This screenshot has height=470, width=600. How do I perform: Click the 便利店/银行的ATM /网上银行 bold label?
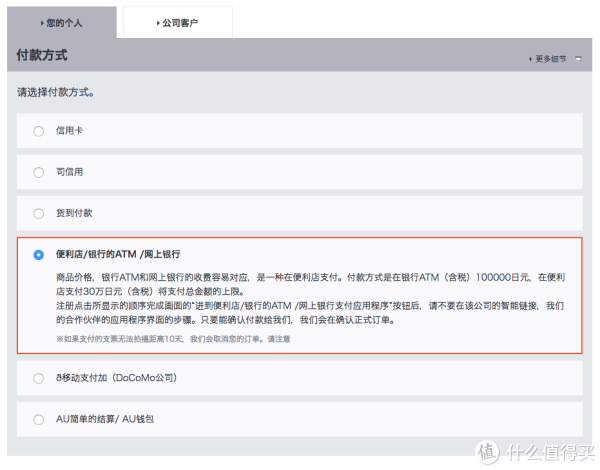(x=118, y=255)
